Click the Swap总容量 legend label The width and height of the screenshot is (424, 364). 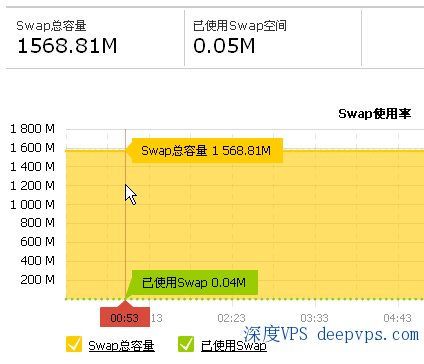coord(121,346)
